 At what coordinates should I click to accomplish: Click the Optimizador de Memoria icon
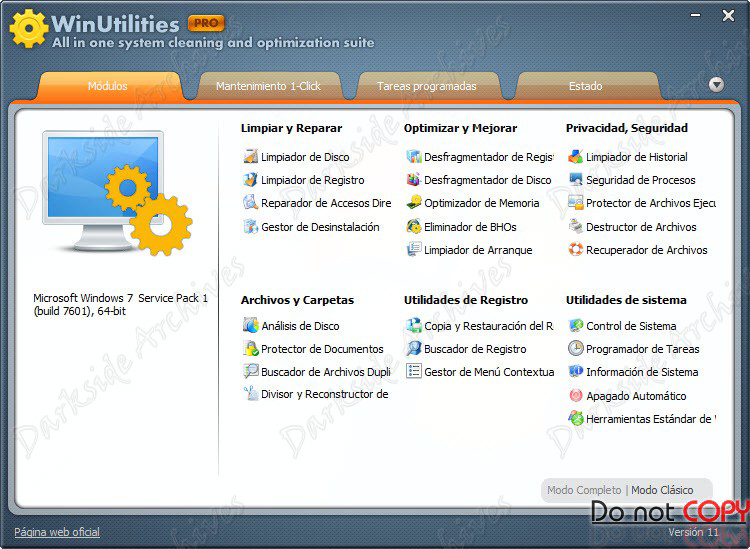pos(414,203)
